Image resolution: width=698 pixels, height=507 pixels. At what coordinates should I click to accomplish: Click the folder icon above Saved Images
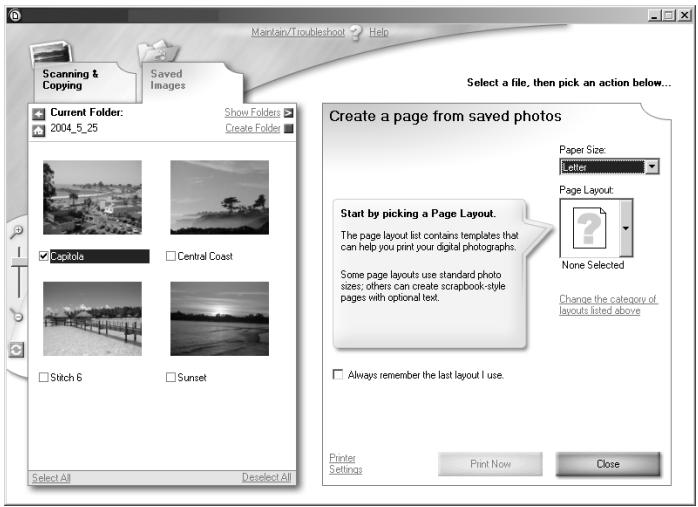[x=158, y=52]
